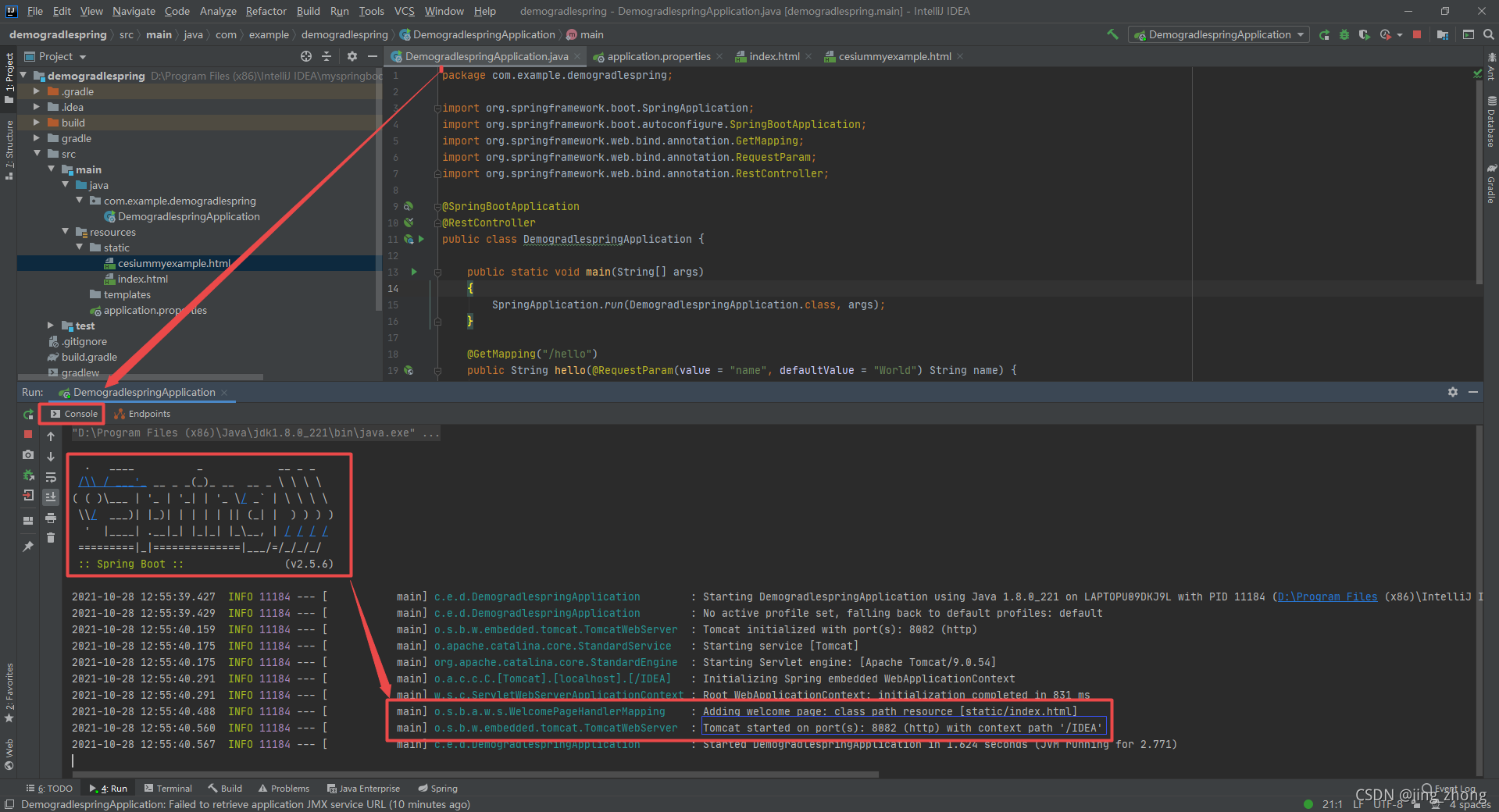Viewport: 1499px width, 812px height.
Task: Run with Coverage from the toolbar
Action: coord(1364,34)
